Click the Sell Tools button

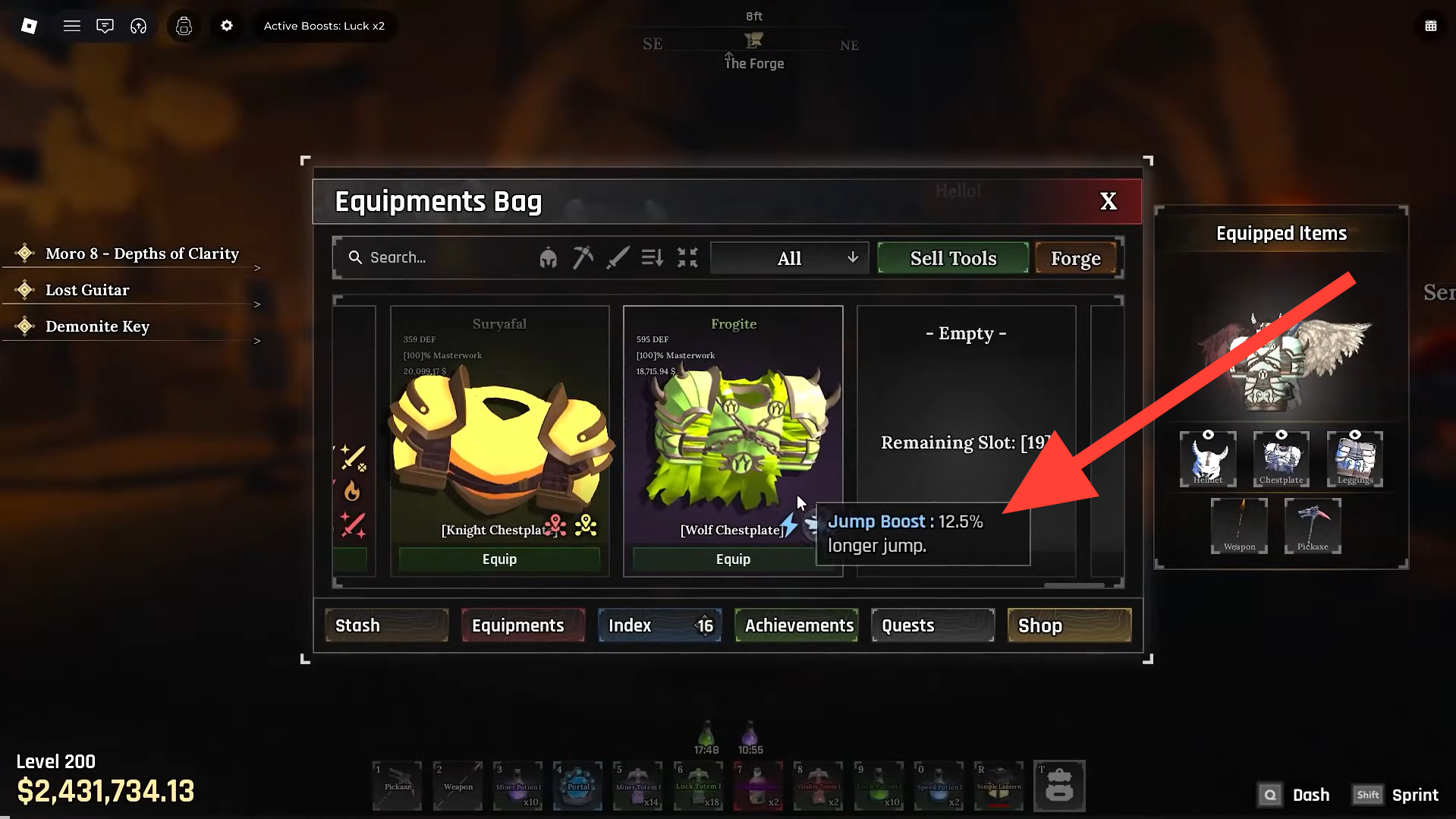[953, 258]
